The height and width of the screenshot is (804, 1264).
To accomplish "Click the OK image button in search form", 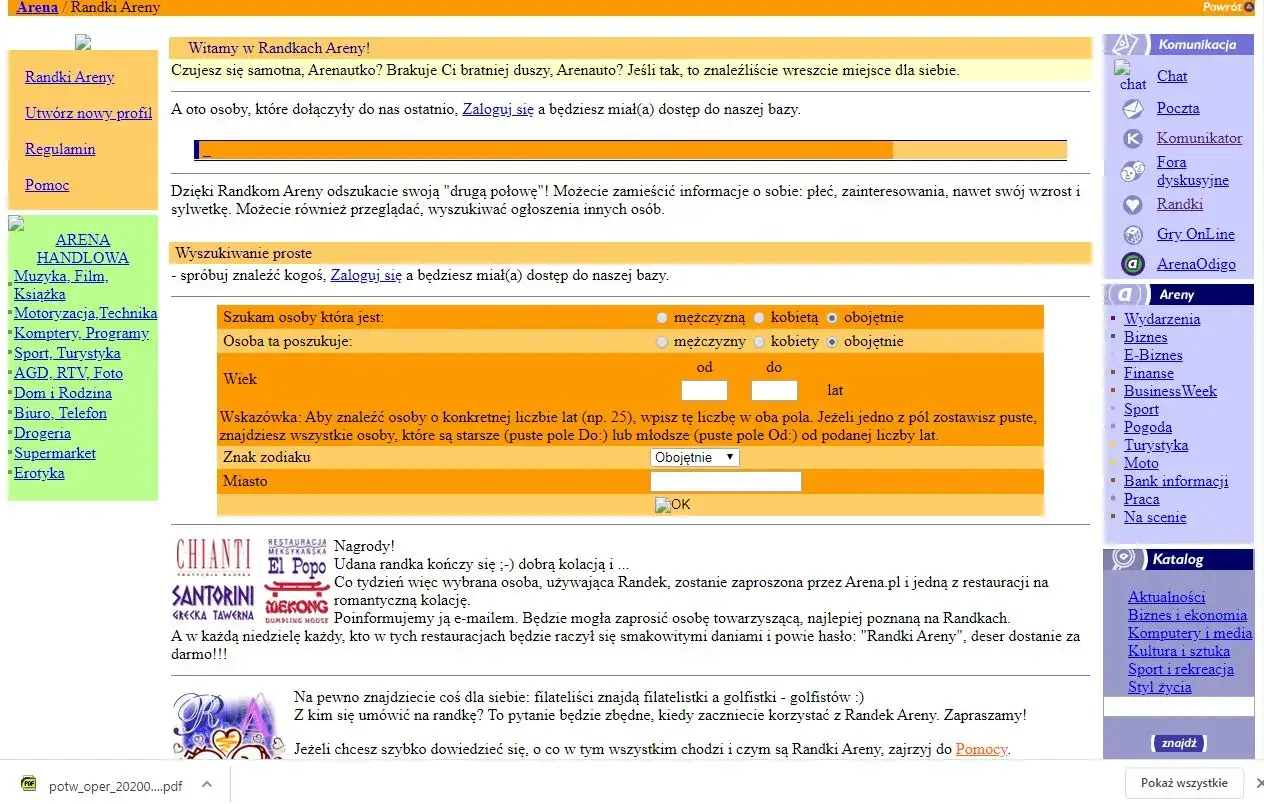I will tap(672, 505).
